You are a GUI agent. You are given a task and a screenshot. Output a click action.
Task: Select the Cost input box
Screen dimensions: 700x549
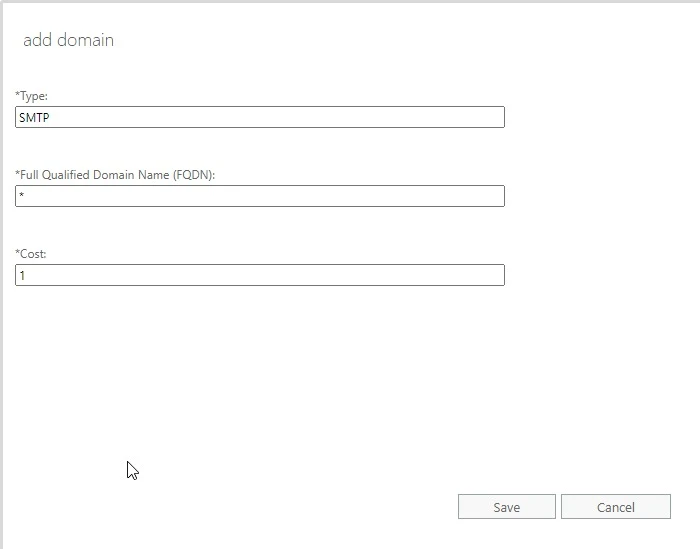pos(260,275)
